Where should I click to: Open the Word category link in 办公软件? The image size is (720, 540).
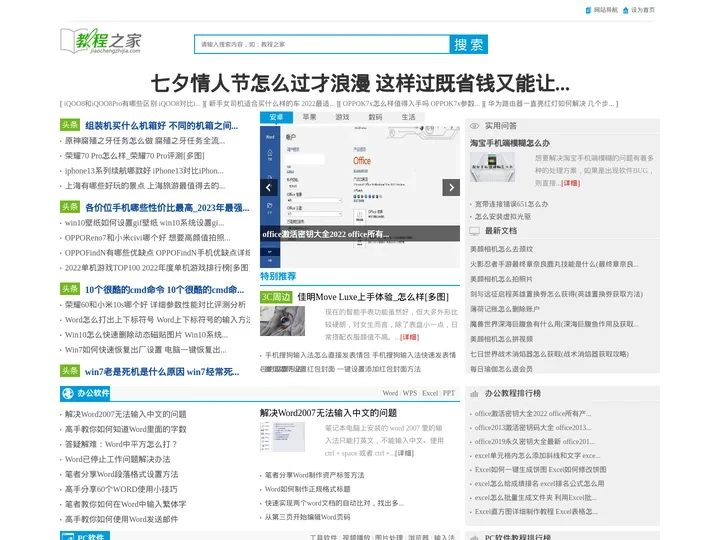pyautogui.click(x=390, y=393)
